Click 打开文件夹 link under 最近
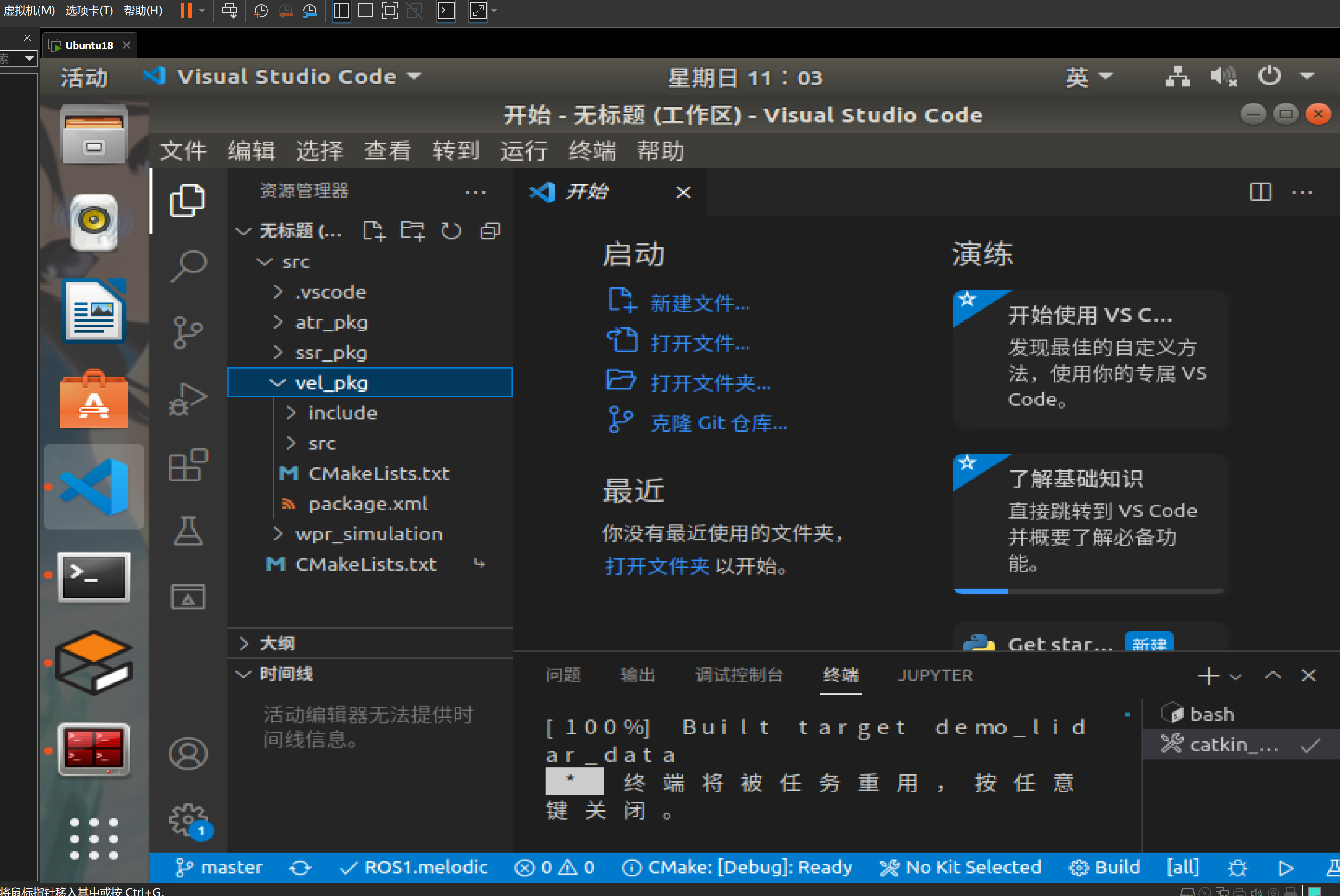This screenshot has width=1340, height=896. click(x=657, y=566)
